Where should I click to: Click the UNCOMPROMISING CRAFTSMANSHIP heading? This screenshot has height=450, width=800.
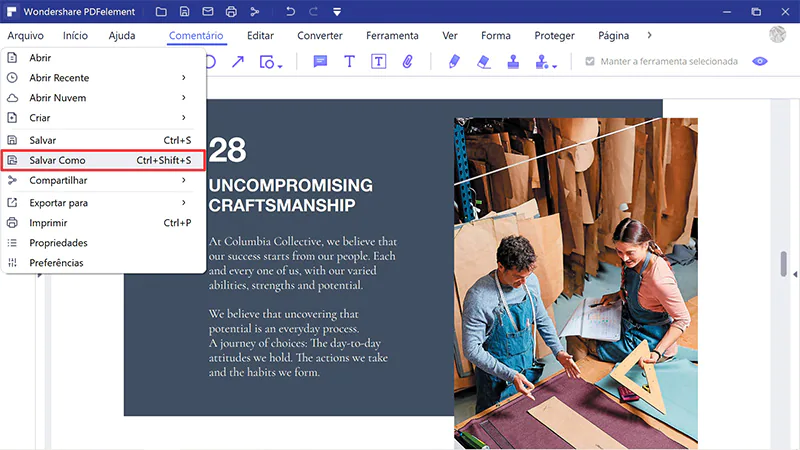(290, 195)
